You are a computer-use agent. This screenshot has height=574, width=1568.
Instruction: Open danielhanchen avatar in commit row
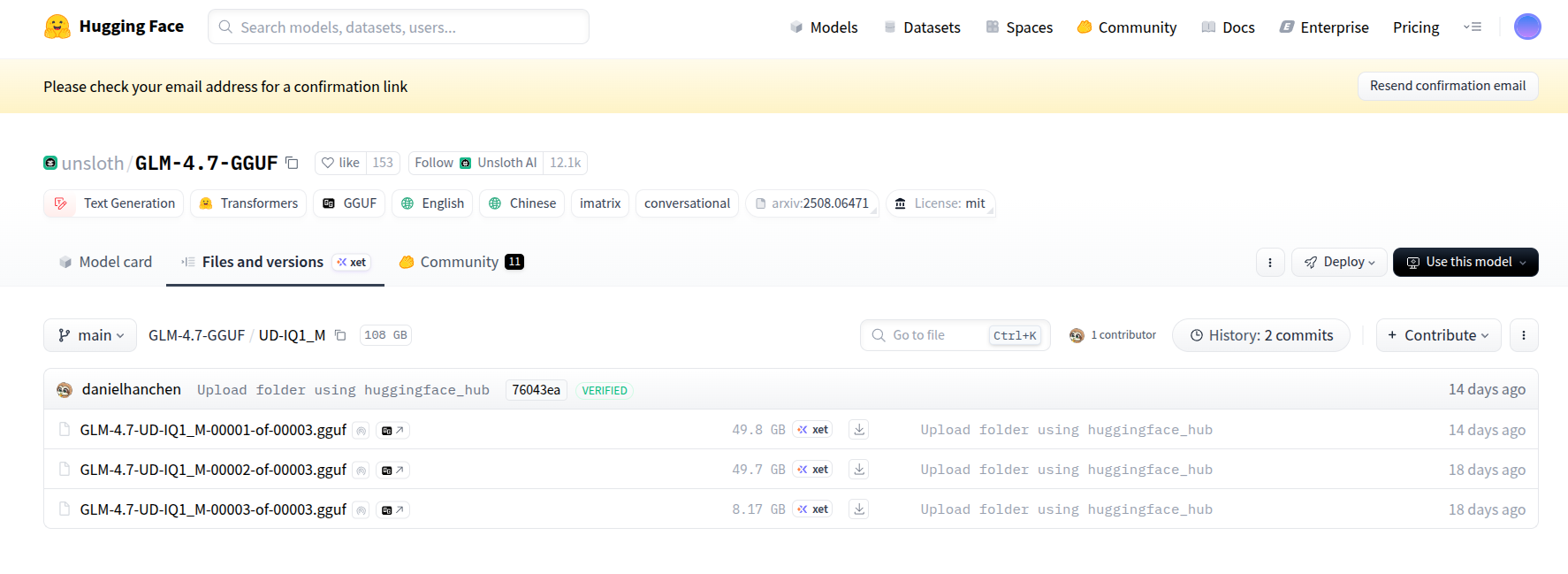point(65,390)
